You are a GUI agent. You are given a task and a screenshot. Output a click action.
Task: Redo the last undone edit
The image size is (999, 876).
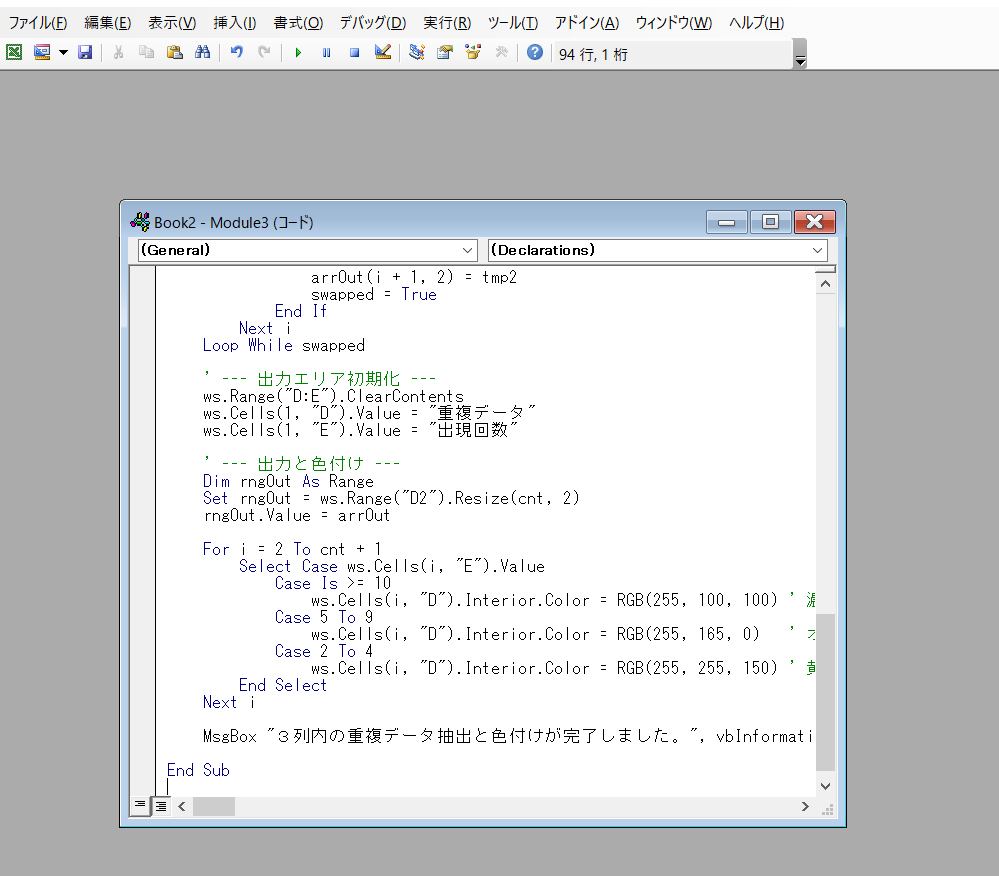tap(264, 52)
